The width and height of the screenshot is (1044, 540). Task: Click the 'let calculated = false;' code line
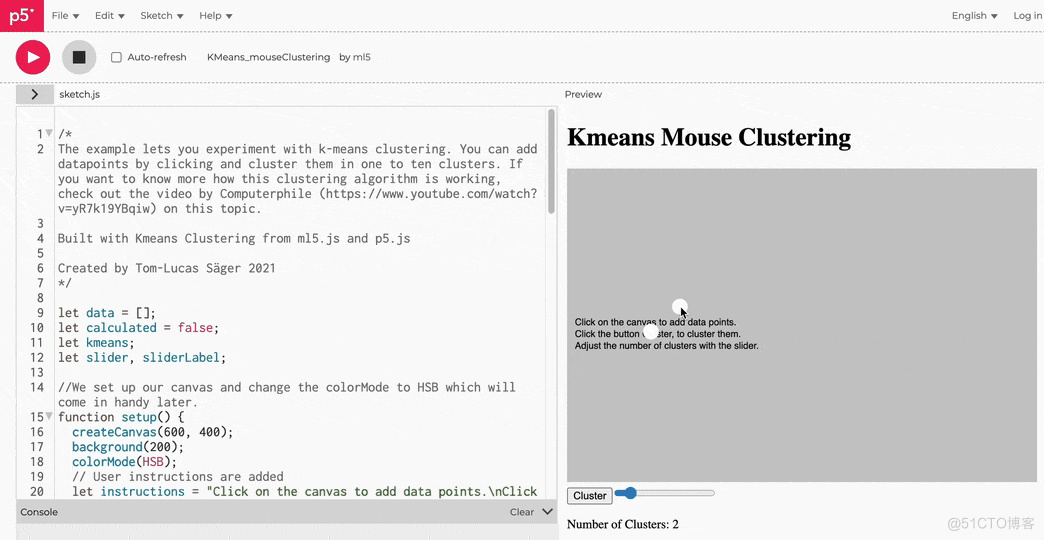(138, 328)
